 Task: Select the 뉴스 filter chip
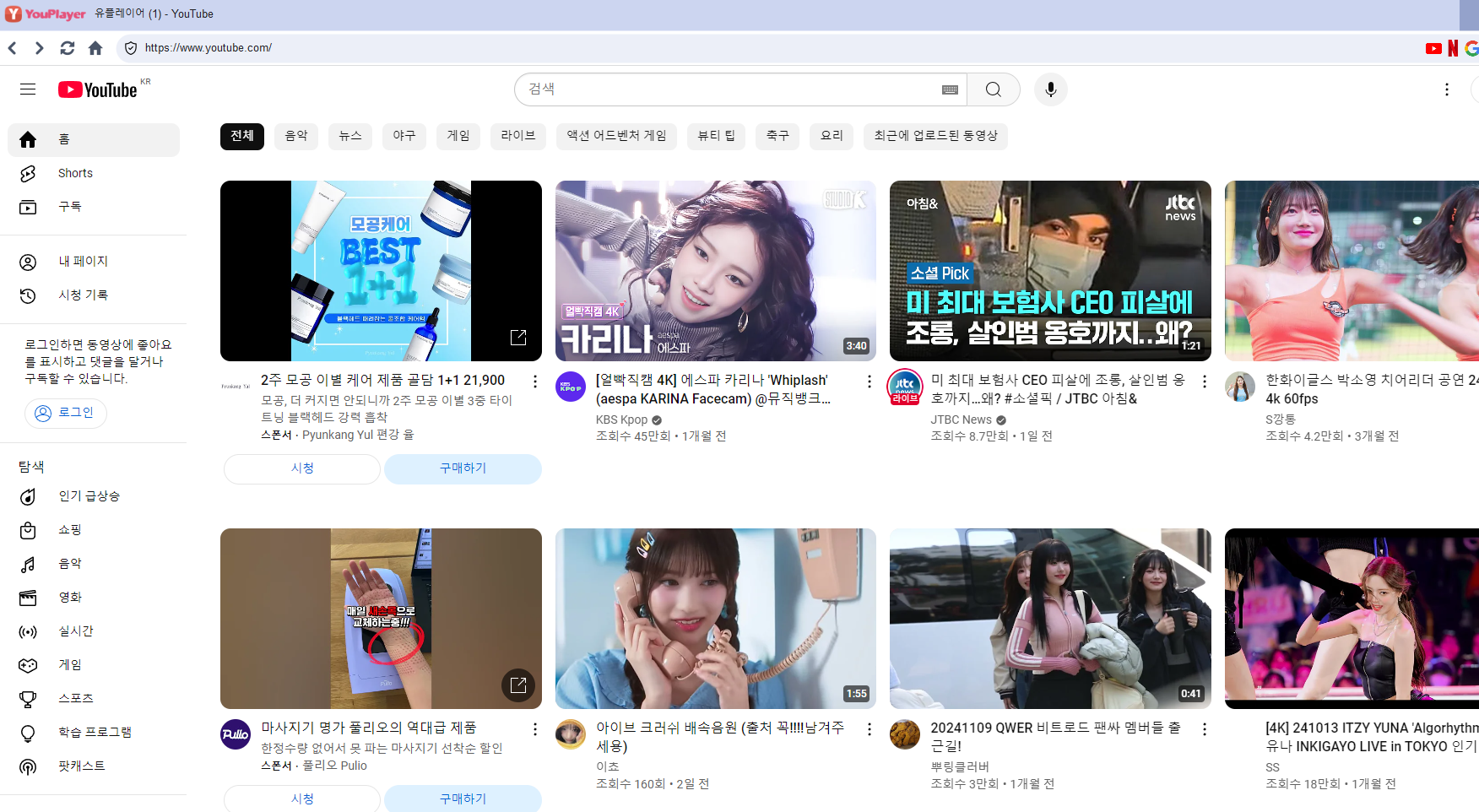(350, 136)
